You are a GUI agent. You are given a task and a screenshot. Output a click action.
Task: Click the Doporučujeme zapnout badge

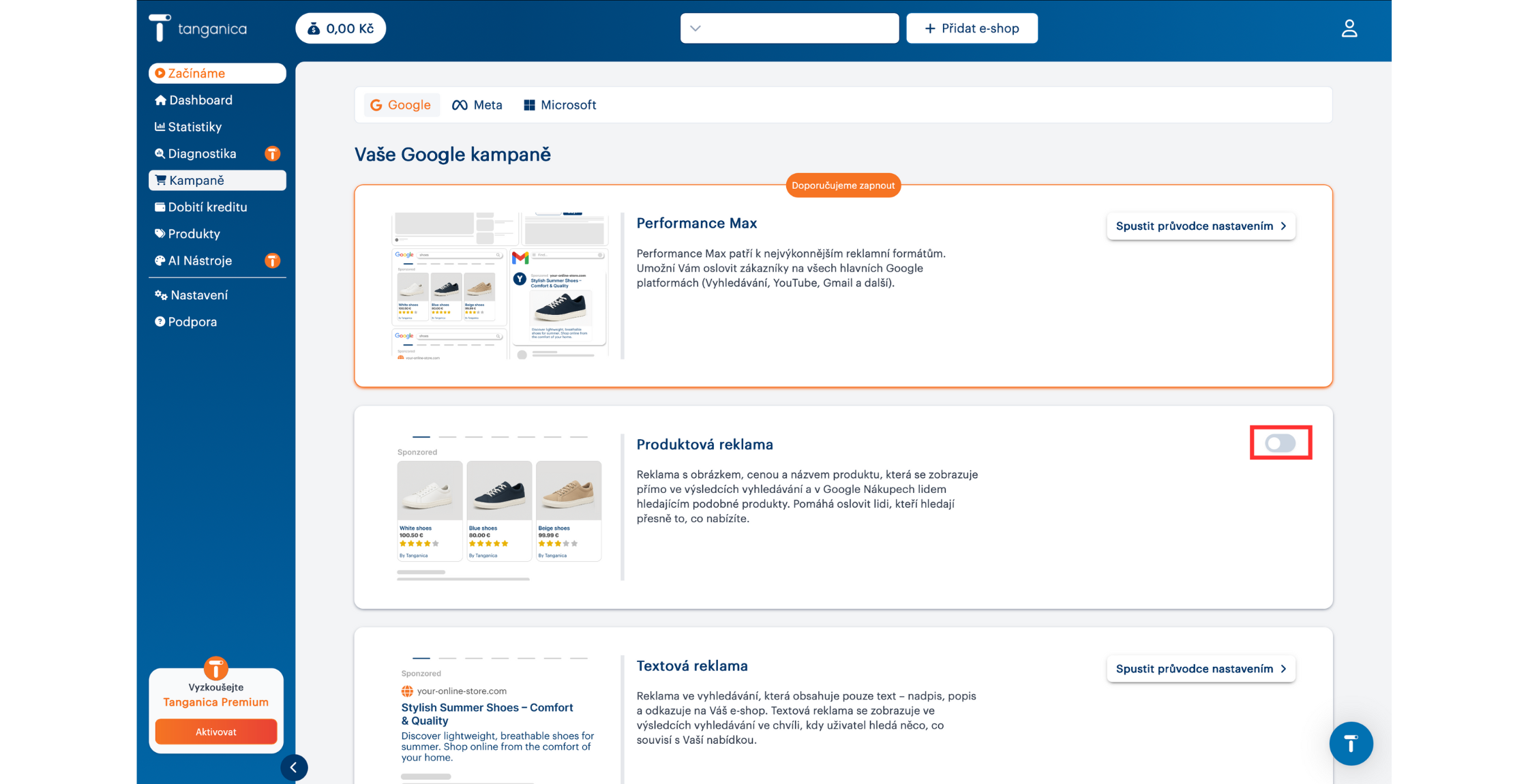[x=843, y=185]
